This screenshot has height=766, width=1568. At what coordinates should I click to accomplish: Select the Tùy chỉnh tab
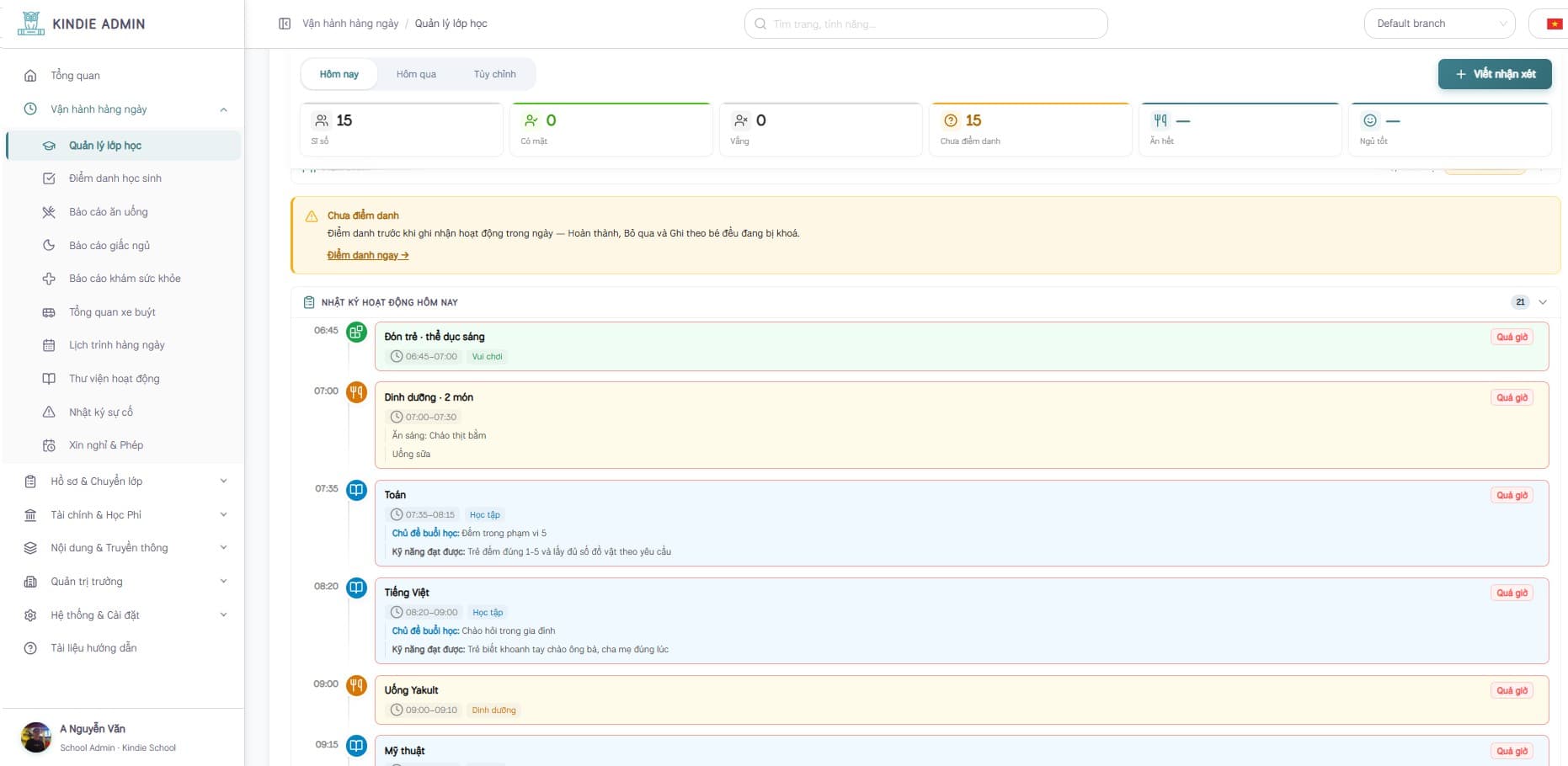pyautogui.click(x=494, y=74)
